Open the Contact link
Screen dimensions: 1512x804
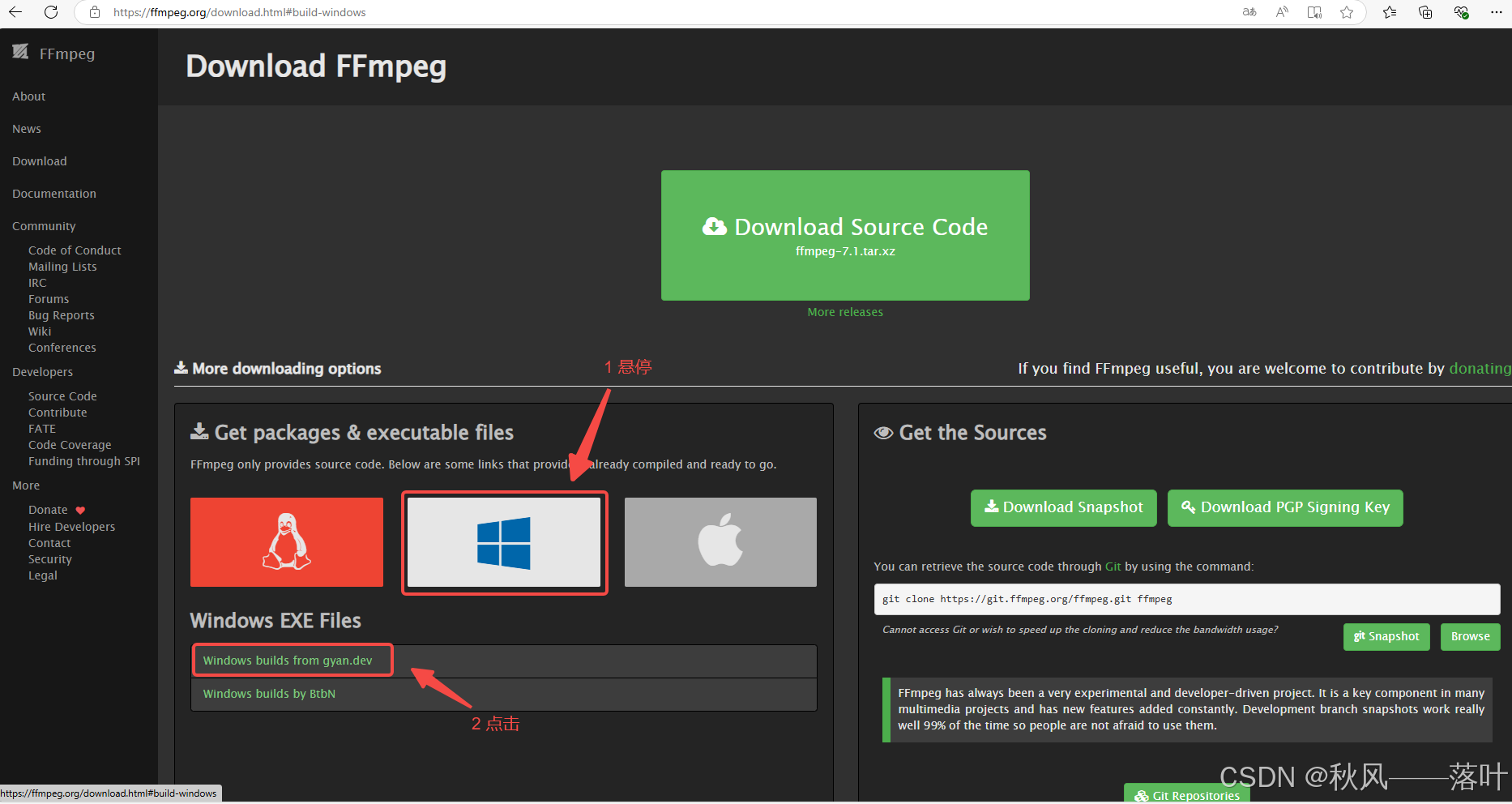[49, 543]
